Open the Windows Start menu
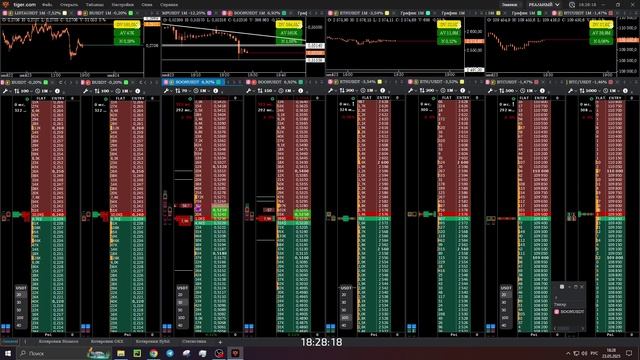 [x=7, y=353]
